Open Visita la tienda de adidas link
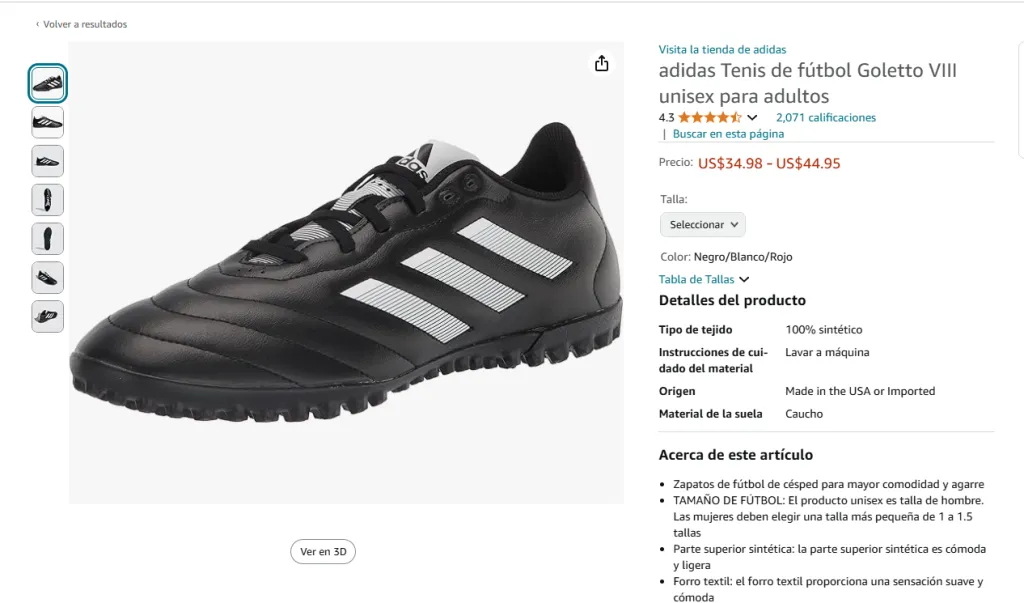Screen dimensions: 1024x603 pyautogui.click(x=722, y=49)
